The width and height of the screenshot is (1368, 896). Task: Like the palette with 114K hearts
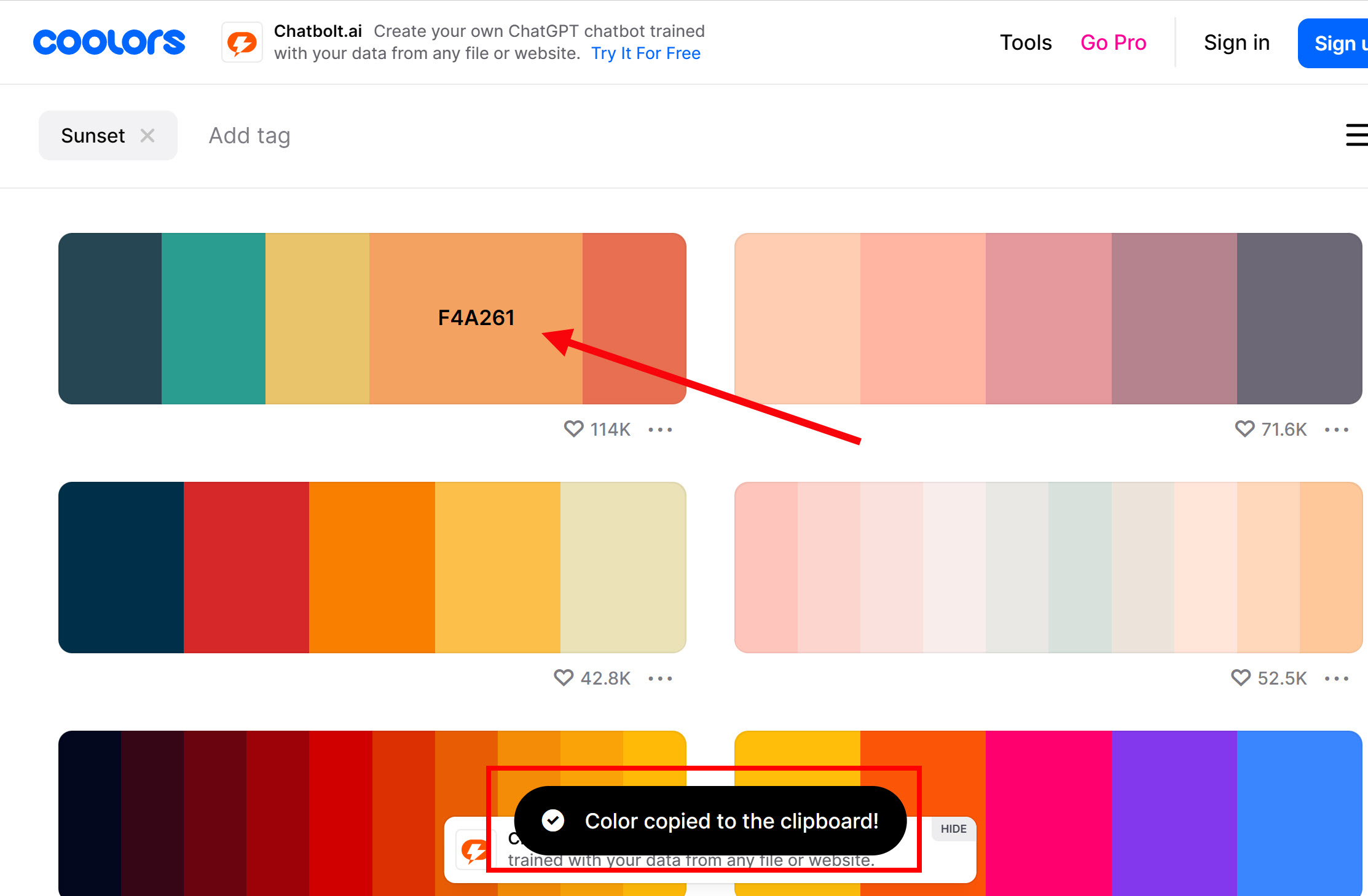tap(573, 429)
